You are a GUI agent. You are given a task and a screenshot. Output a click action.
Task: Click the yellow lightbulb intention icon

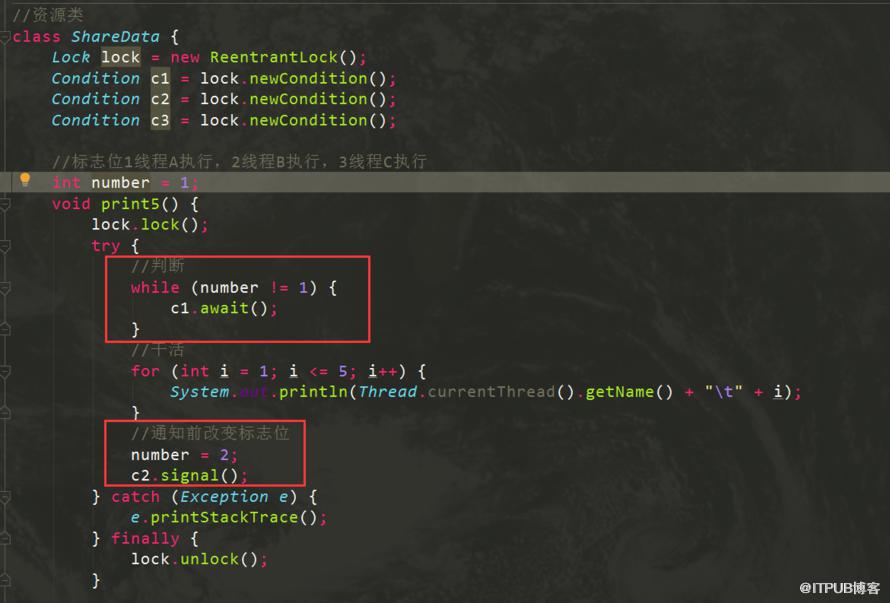[x=25, y=179]
